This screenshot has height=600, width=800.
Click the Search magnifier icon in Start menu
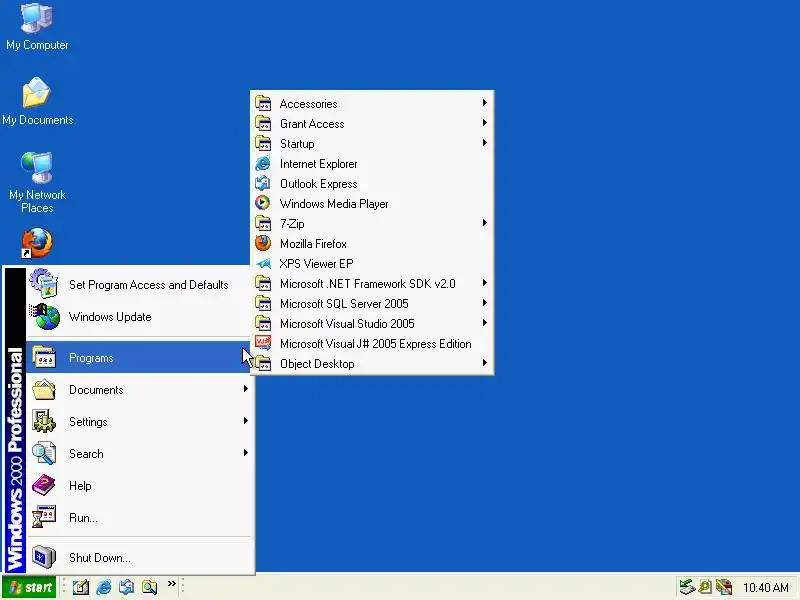pos(44,453)
